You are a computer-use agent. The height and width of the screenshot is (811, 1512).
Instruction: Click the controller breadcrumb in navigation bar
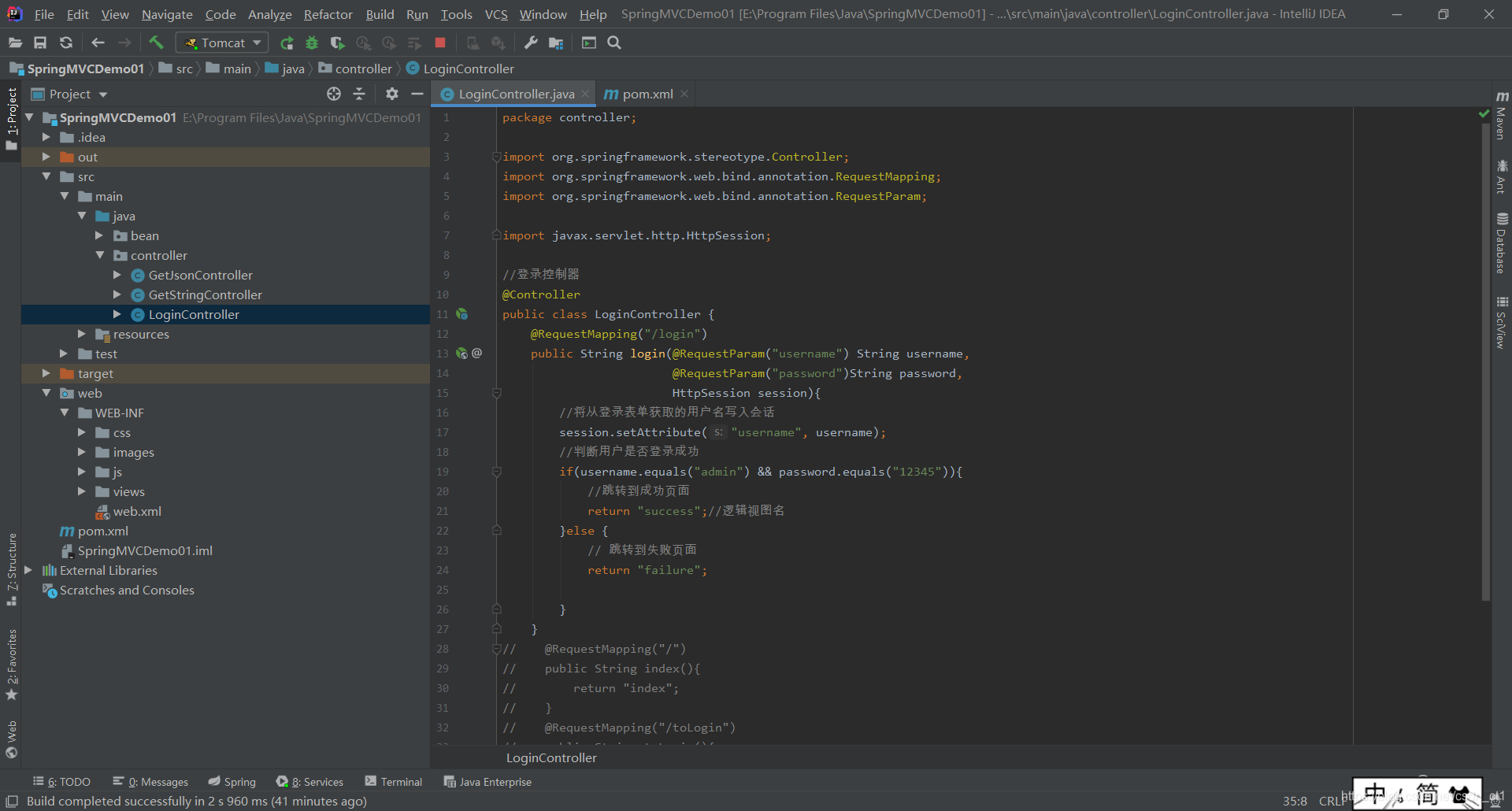click(355, 69)
